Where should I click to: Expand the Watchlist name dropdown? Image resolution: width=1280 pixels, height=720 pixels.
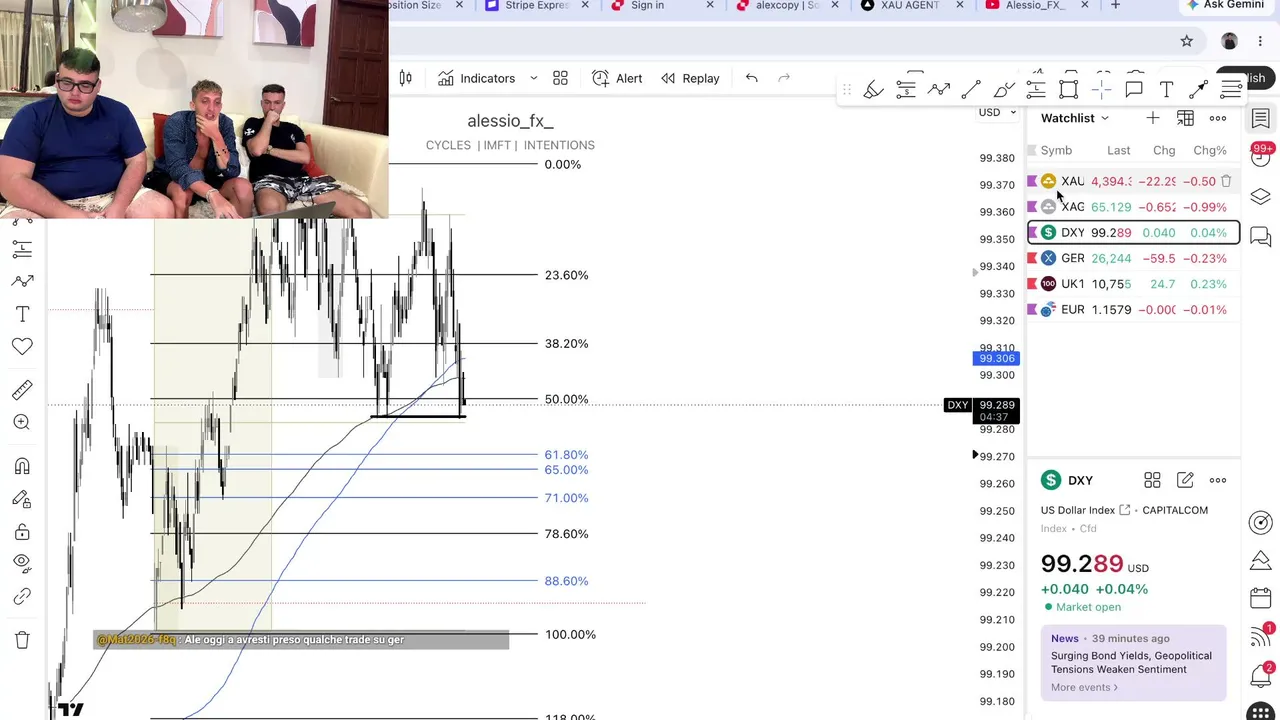click(x=1075, y=118)
